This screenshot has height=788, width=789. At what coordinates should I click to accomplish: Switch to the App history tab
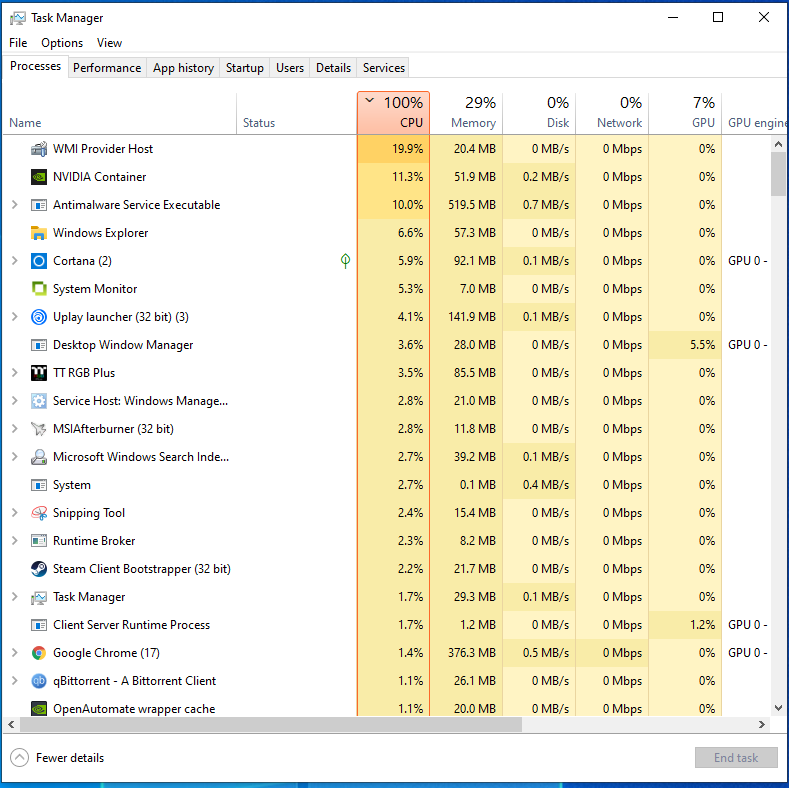point(183,68)
